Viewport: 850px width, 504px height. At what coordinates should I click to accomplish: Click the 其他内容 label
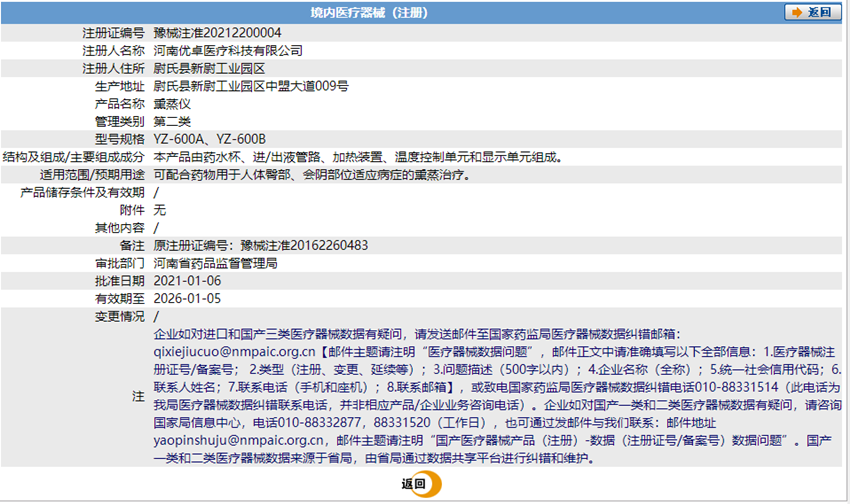pyautogui.click(x=120, y=228)
